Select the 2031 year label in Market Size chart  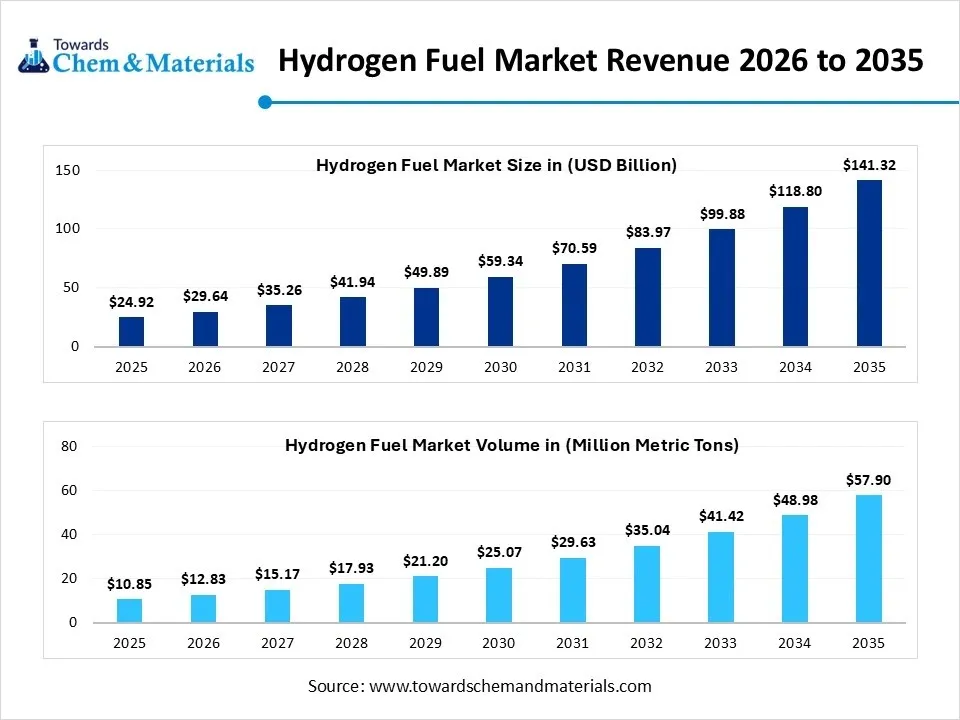click(574, 367)
